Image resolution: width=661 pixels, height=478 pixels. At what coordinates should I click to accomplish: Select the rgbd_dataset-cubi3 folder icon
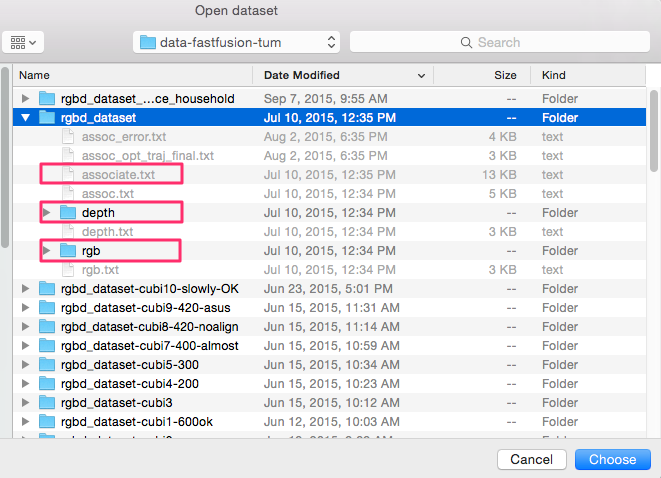click(x=47, y=403)
